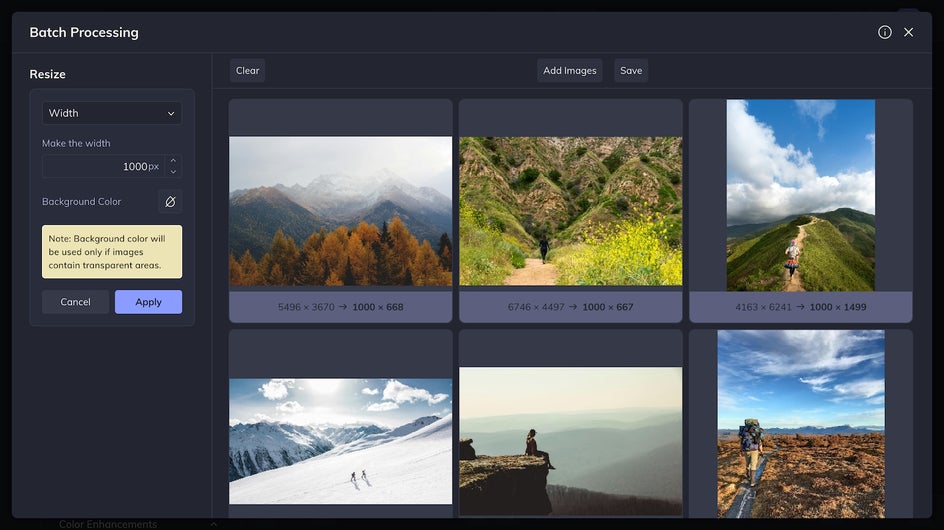
Task: Click the Cancel button
Action: [x=75, y=302]
